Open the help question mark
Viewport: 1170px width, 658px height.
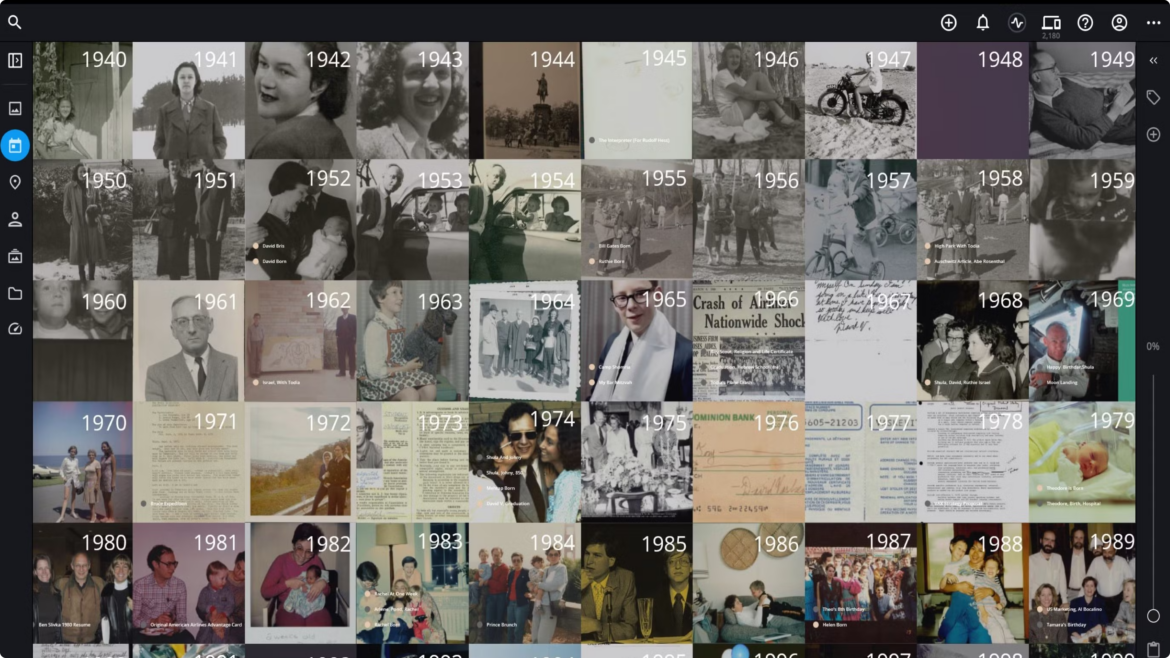click(1085, 23)
